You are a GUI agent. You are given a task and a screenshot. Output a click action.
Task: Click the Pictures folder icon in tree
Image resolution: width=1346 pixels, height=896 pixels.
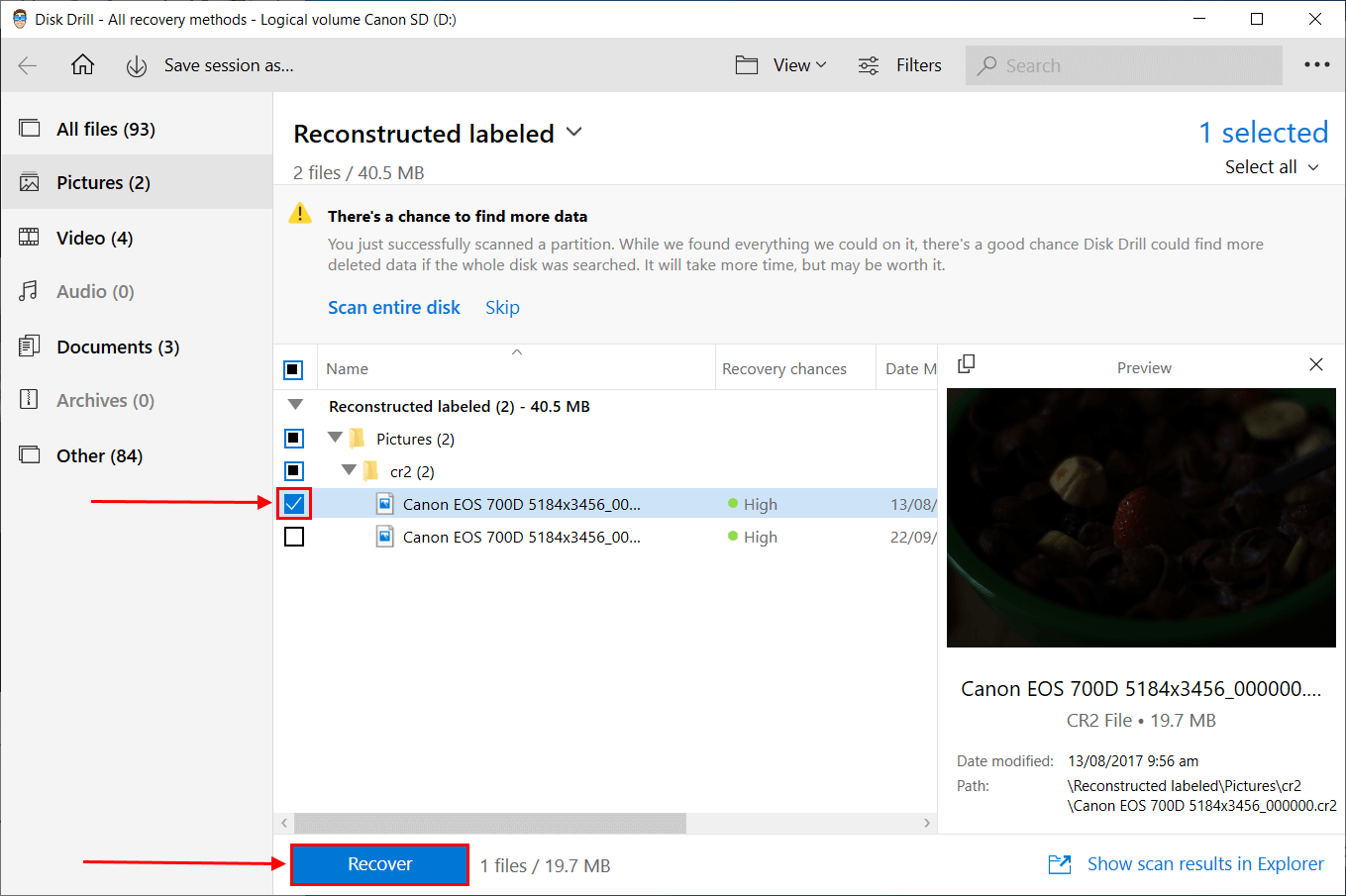click(358, 438)
